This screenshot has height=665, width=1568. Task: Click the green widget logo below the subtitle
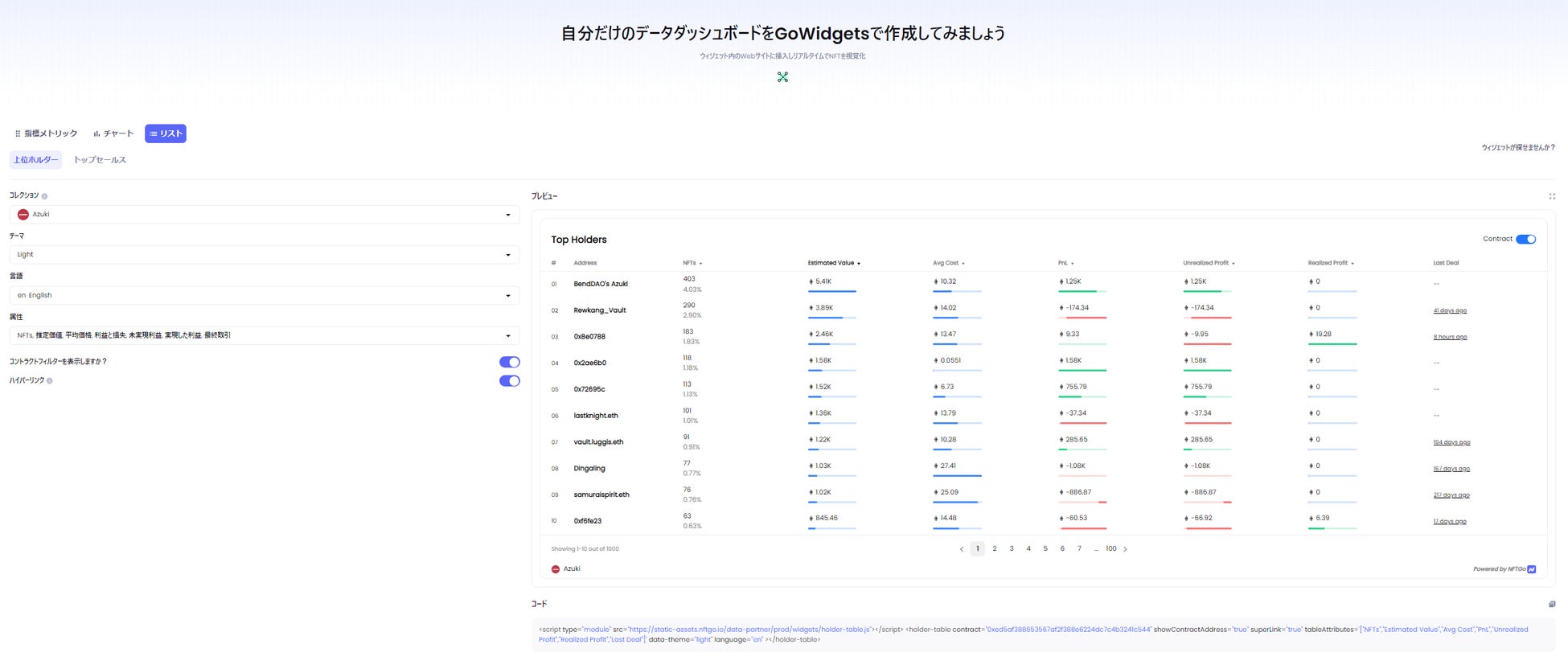(782, 77)
